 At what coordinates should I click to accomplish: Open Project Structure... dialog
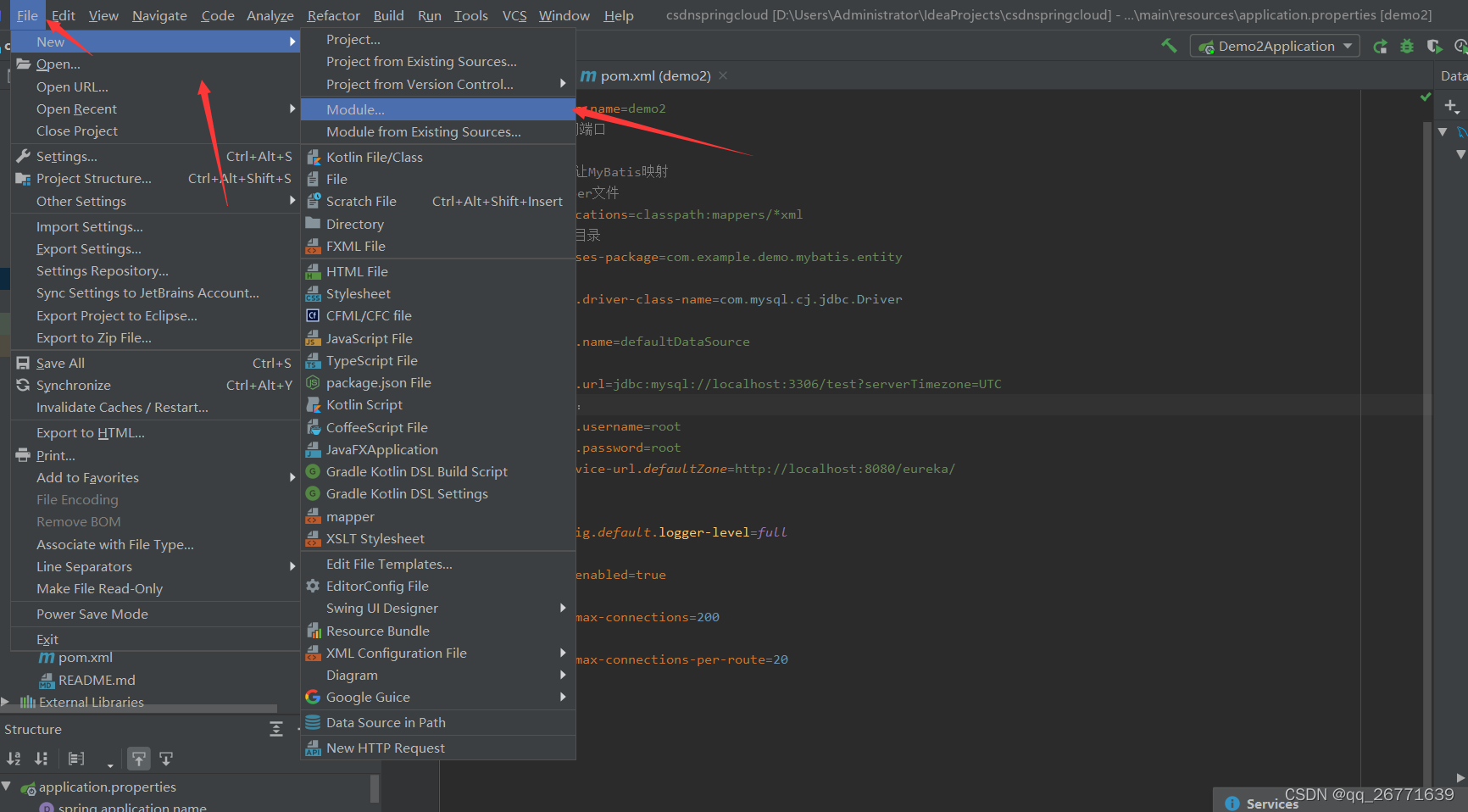coord(155,178)
